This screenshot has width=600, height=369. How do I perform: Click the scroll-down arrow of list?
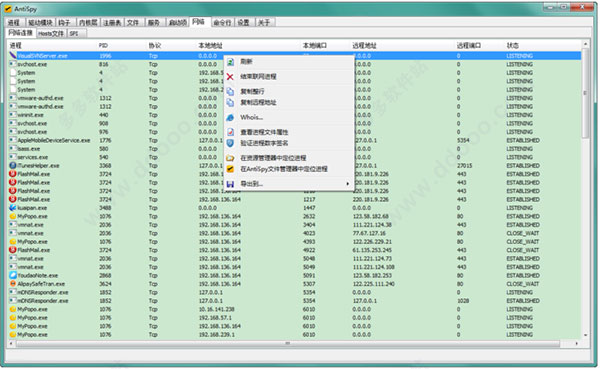(x=585, y=335)
